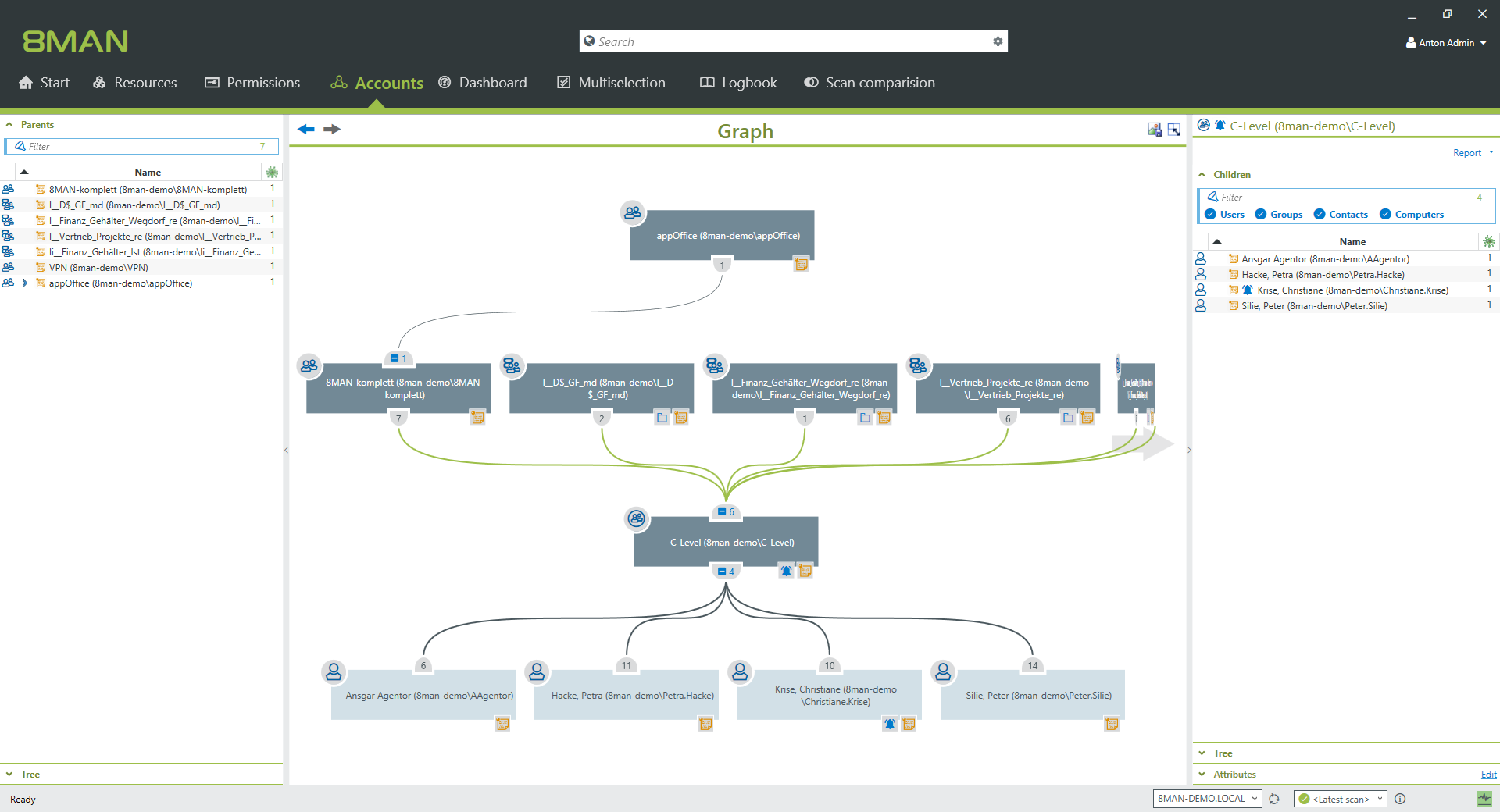Select the Silie, Peter row in Children

click(x=1346, y=305)
